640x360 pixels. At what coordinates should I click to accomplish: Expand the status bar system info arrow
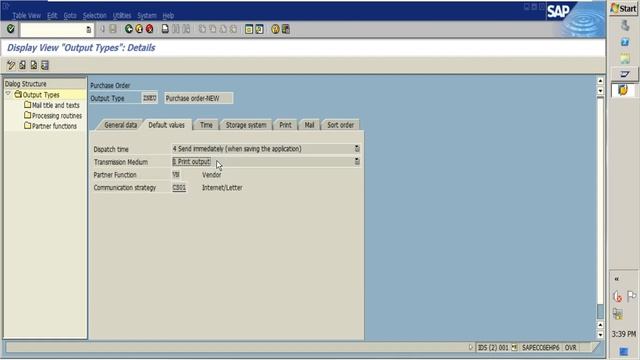tap(470, 347)
